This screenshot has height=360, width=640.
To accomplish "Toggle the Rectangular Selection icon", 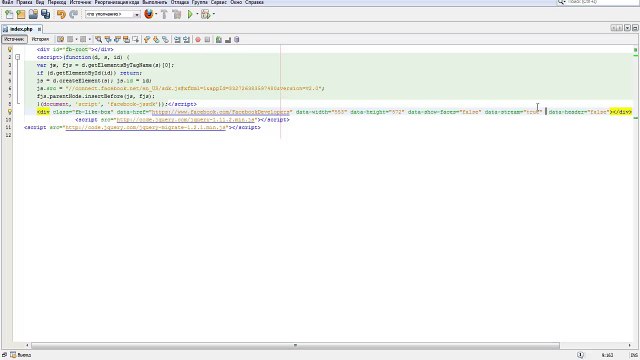I will click(136, 40).
